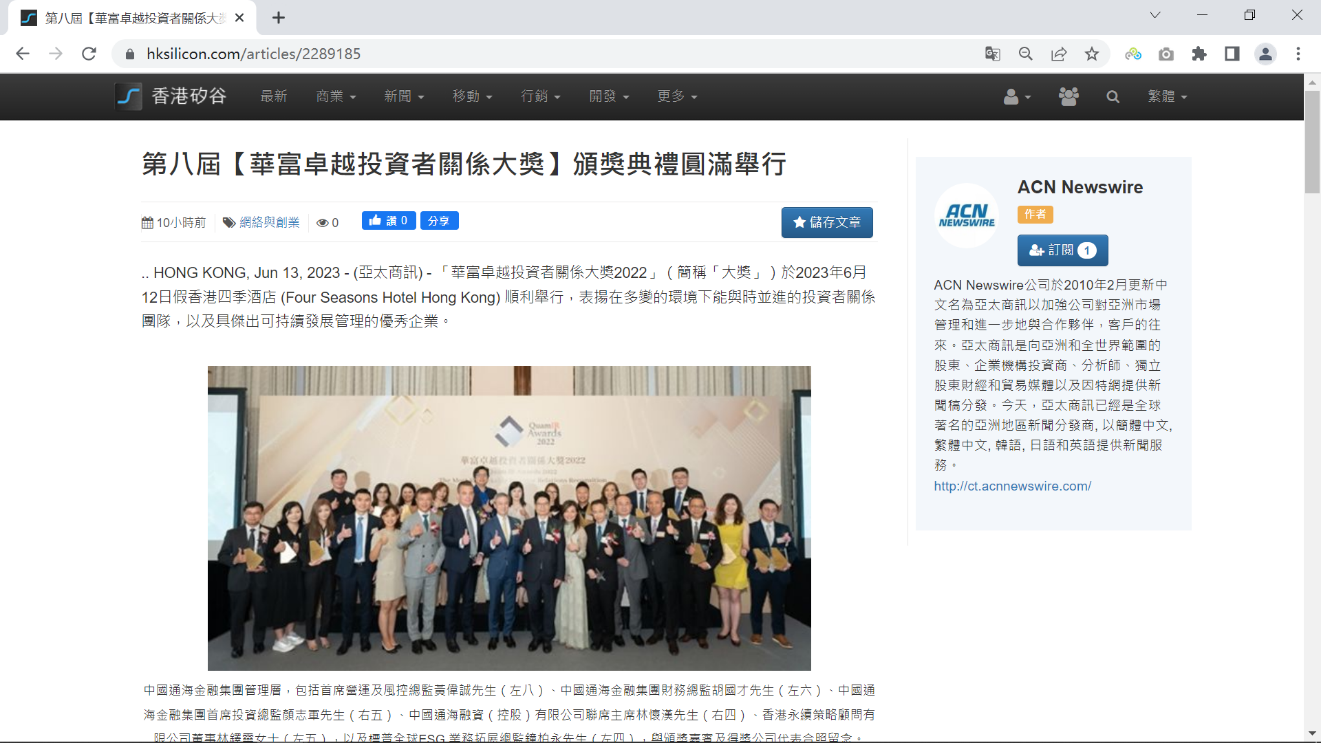Bookmark this page with the star icon
Image resolution: width=1321 pixels, height=743 pixels.
coord(1092,54)
